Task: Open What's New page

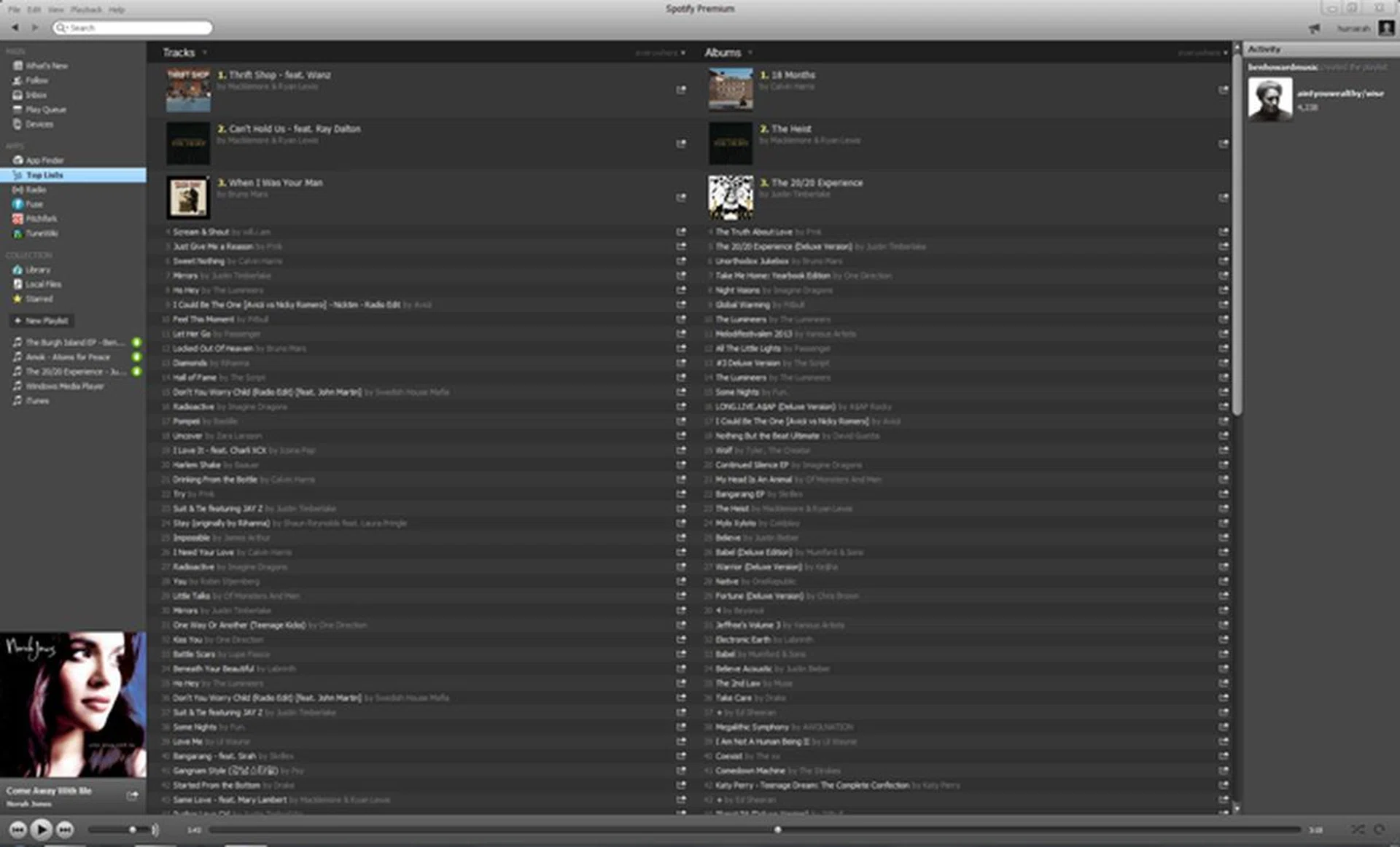Action: [x=46, y=66]
